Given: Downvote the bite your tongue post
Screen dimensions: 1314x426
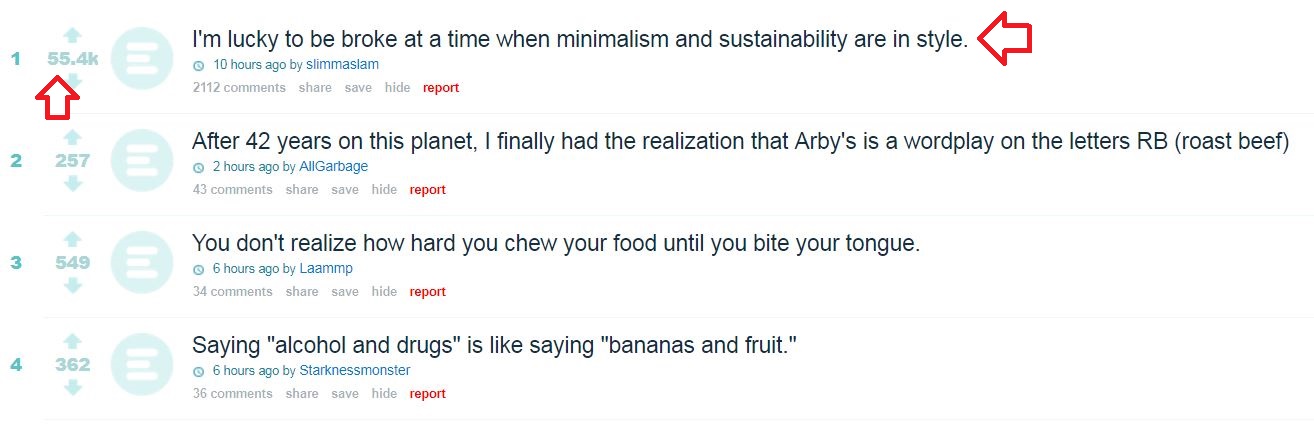Looking at the screenshot, I should (x=73, y=285).
